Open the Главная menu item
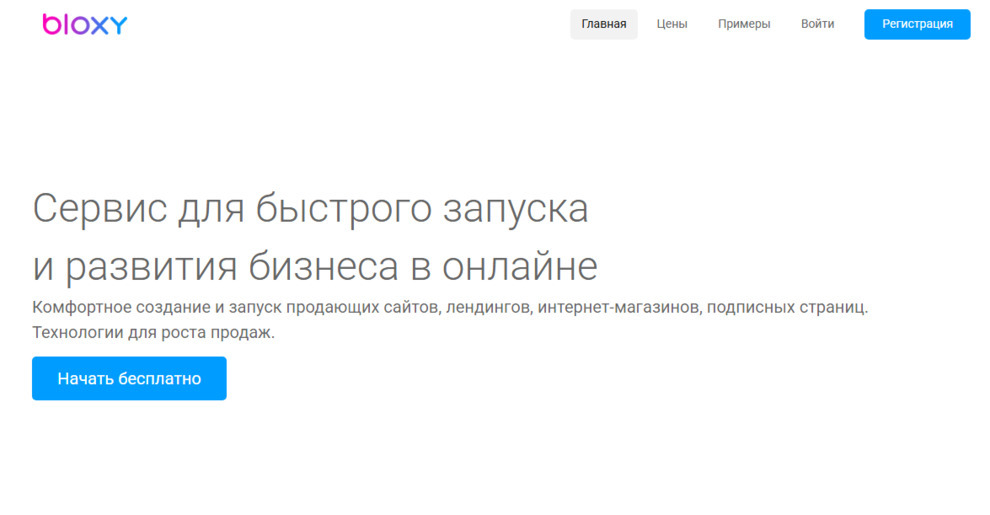Image resolution: width=990 pixels, height=515 pixels. coord(603,24)
